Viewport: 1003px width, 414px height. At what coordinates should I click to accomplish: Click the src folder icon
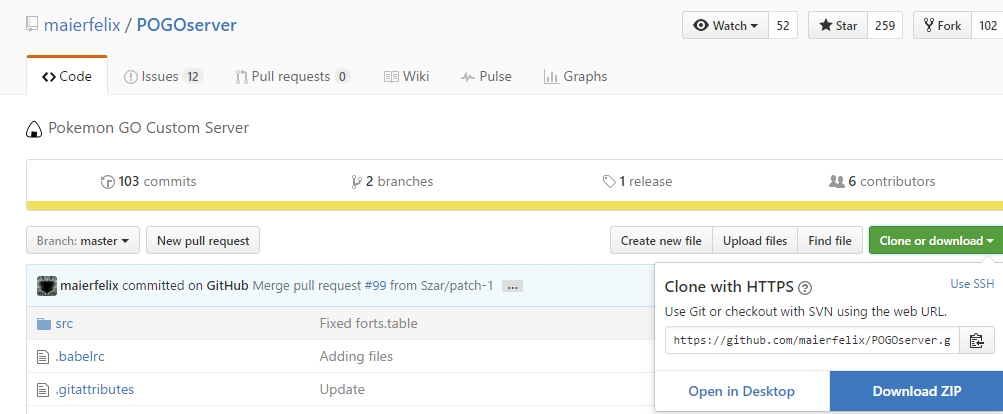click(43, 323)
